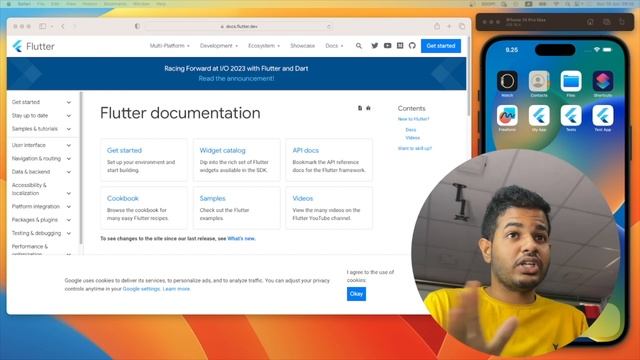
Task: Open the Cookbook card
Action: click(144, 208)
